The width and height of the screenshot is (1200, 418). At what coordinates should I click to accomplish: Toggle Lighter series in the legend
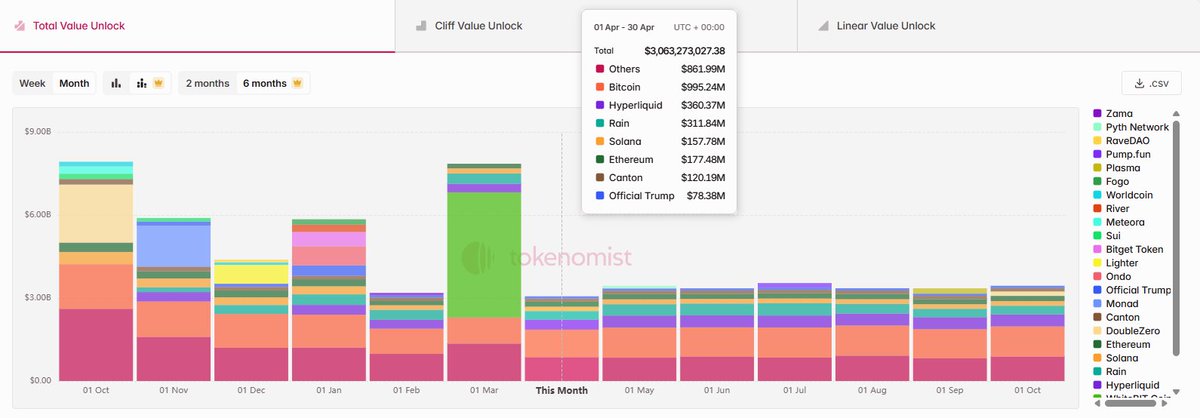(1118, 263)
